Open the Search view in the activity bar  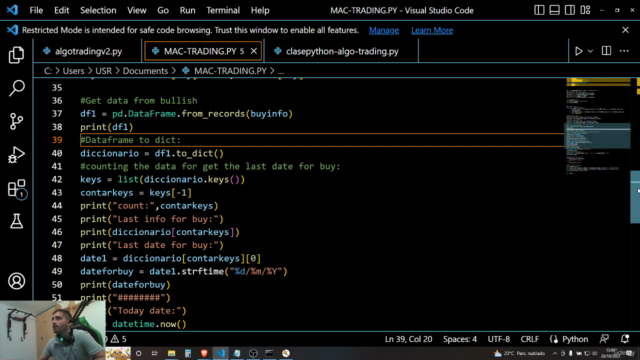coord(16,88)
